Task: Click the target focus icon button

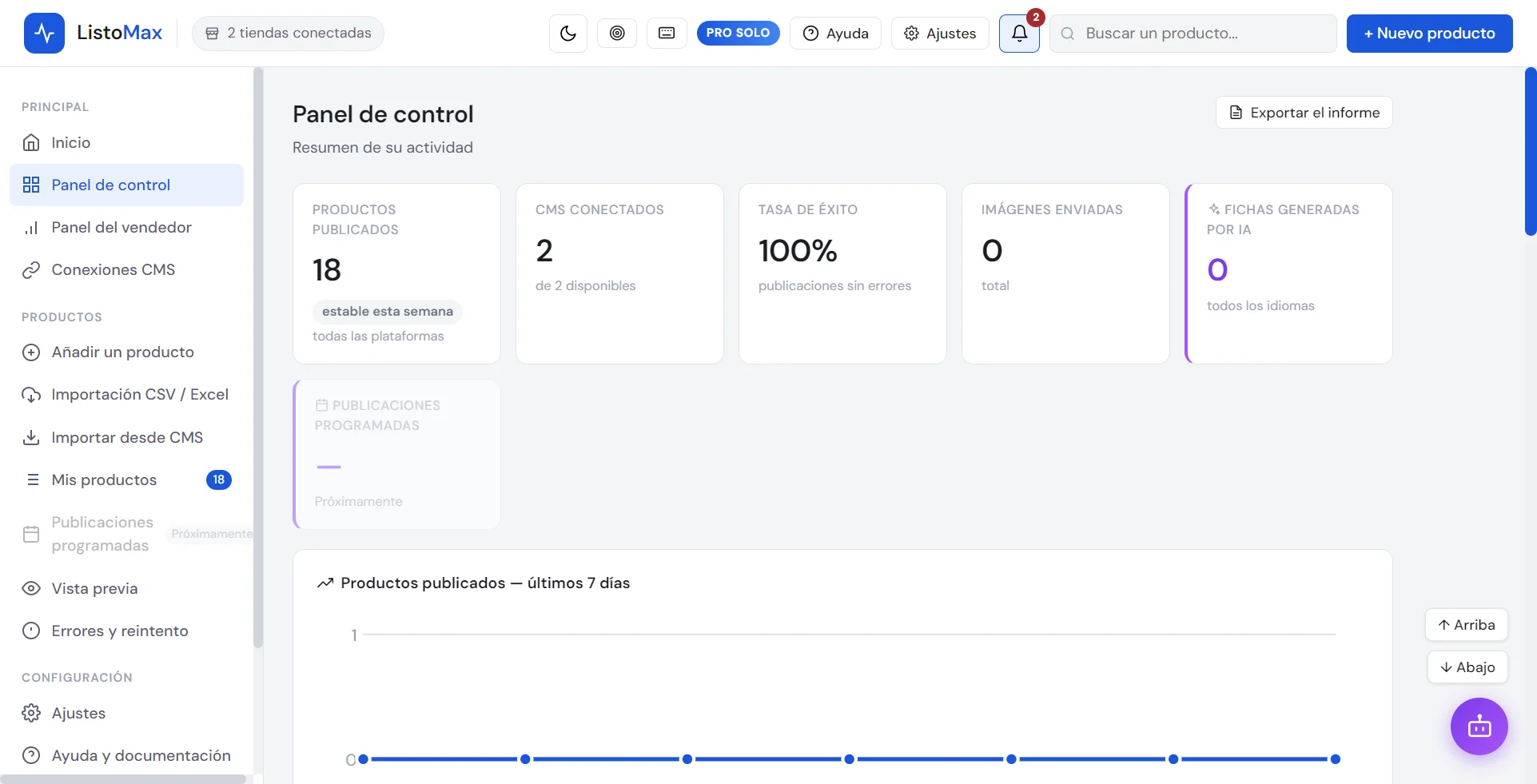Action: (617, 33)
